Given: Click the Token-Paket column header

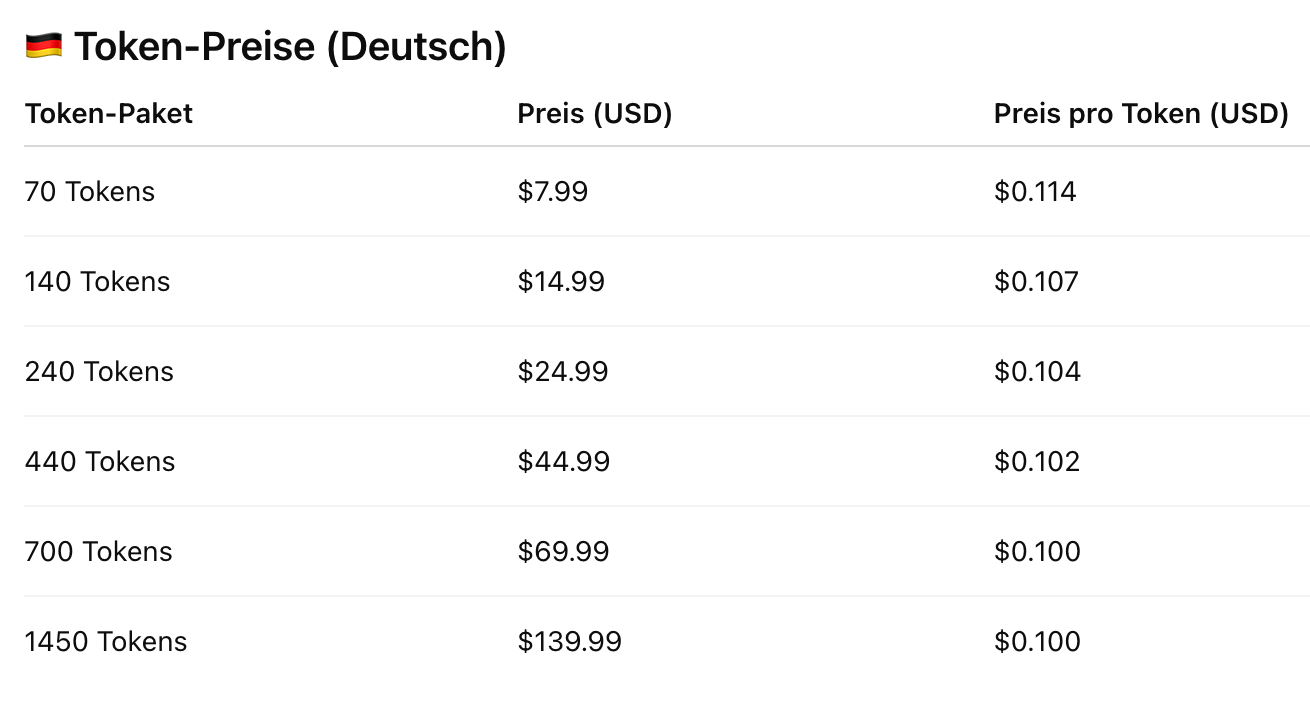Looking at the screenshot, I should coord(109,114).
